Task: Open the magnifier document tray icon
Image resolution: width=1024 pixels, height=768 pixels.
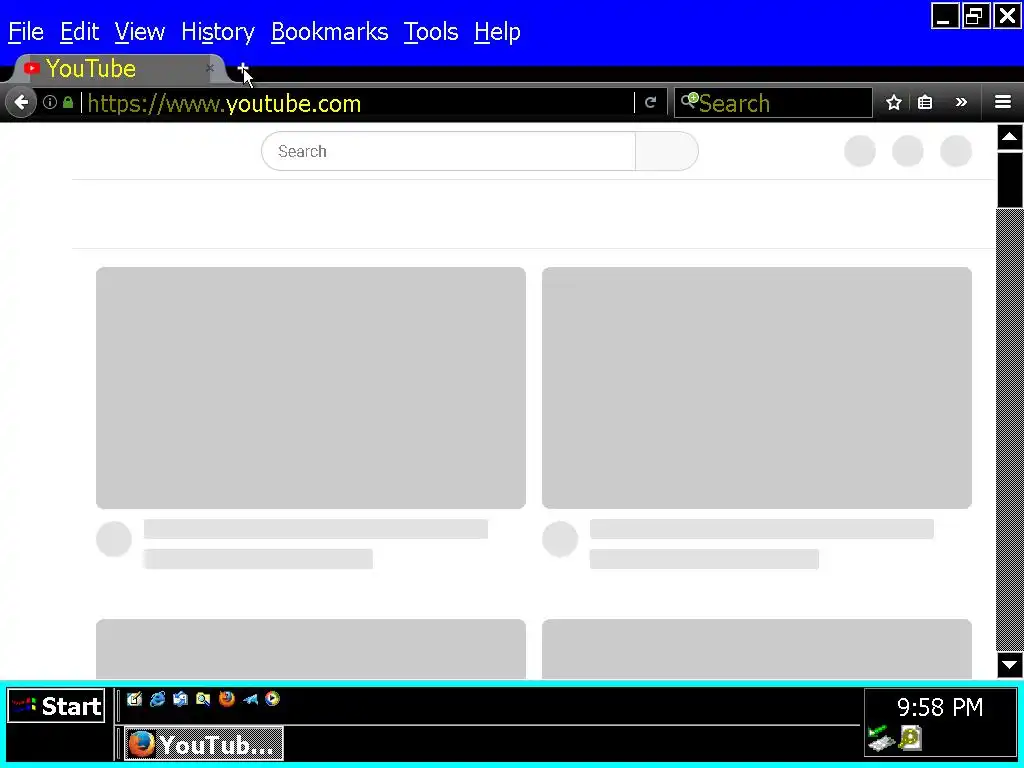Action: (x=910, y=738)
